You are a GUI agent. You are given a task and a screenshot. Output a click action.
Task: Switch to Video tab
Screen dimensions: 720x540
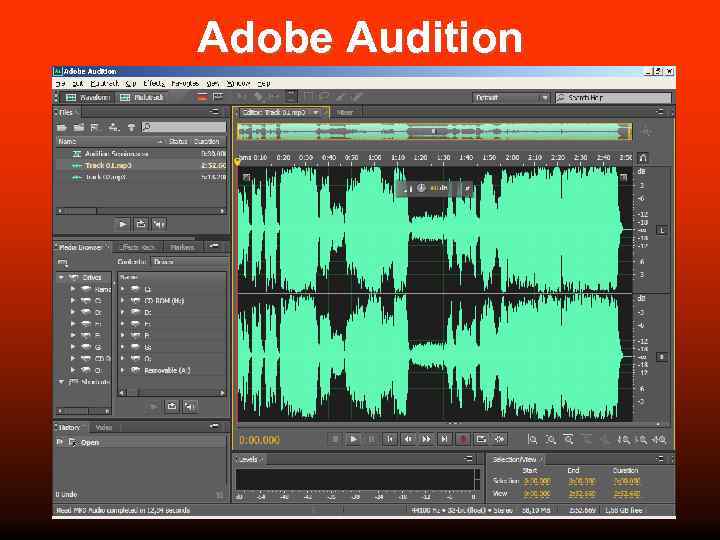[x=104, y=428]
